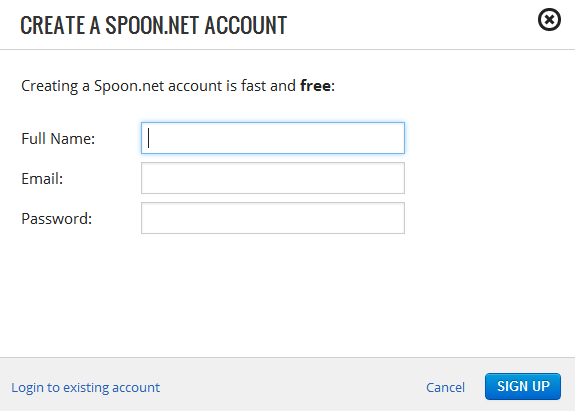Viewport: 575px width, 411px height.
Task: Select the Email input box
Action: tap(273, 178)
